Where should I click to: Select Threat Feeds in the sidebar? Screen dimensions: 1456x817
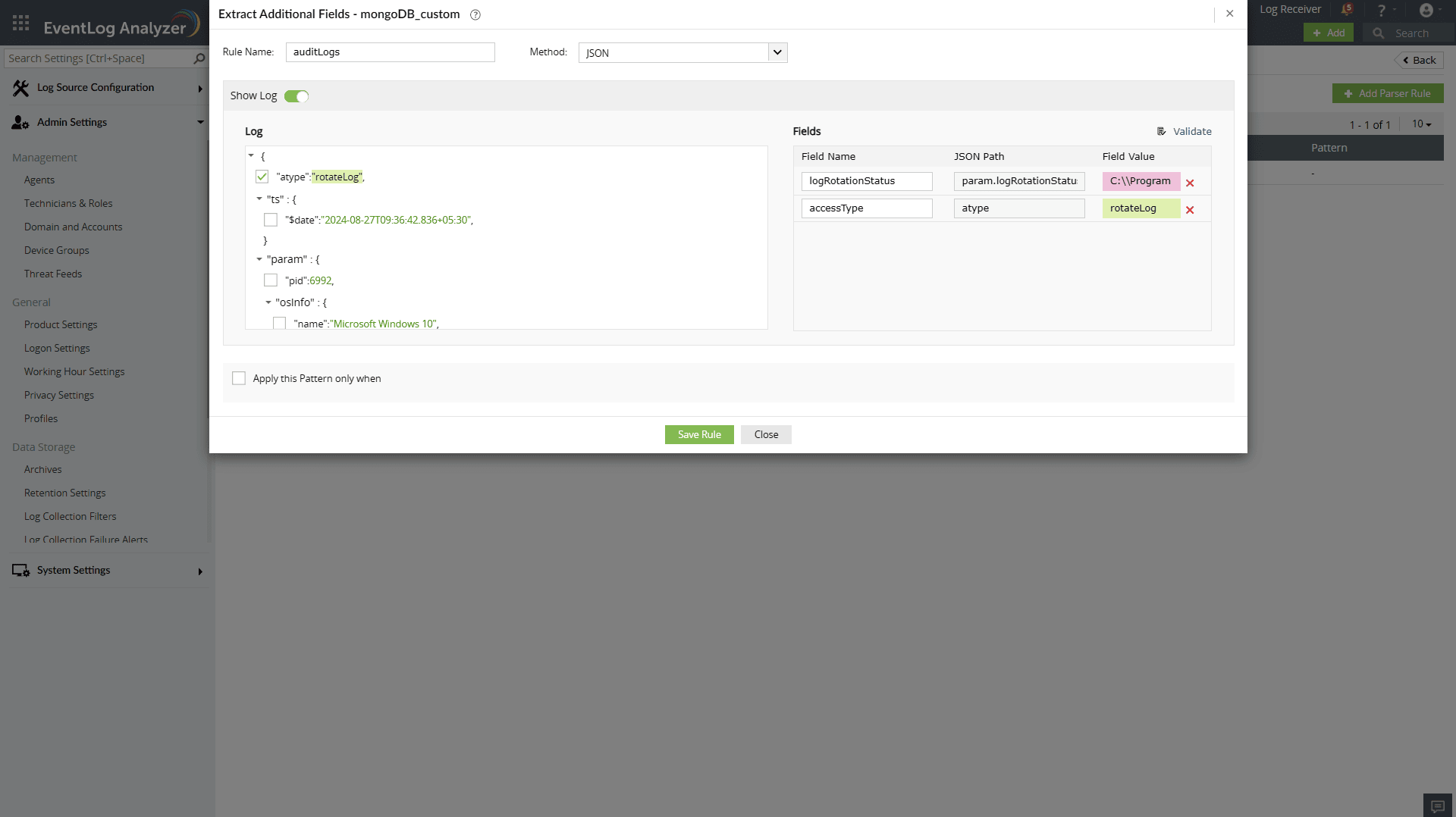(53, 274)
